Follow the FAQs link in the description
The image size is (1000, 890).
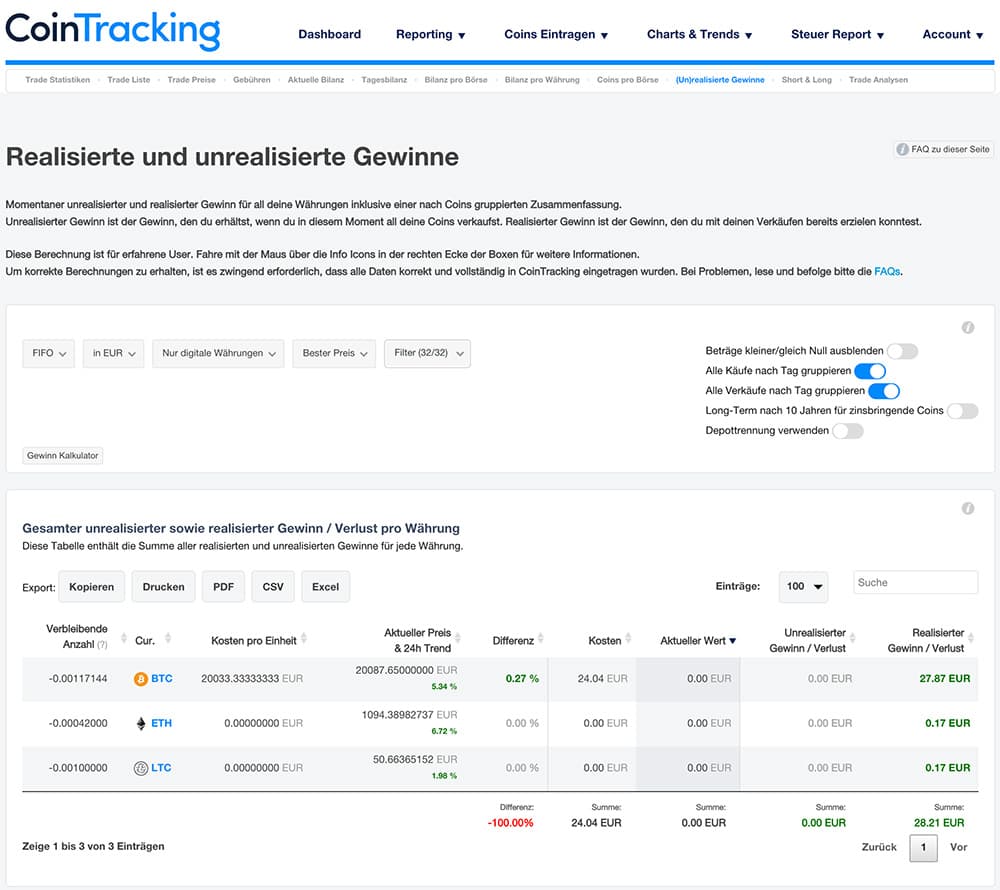point(887,272)
